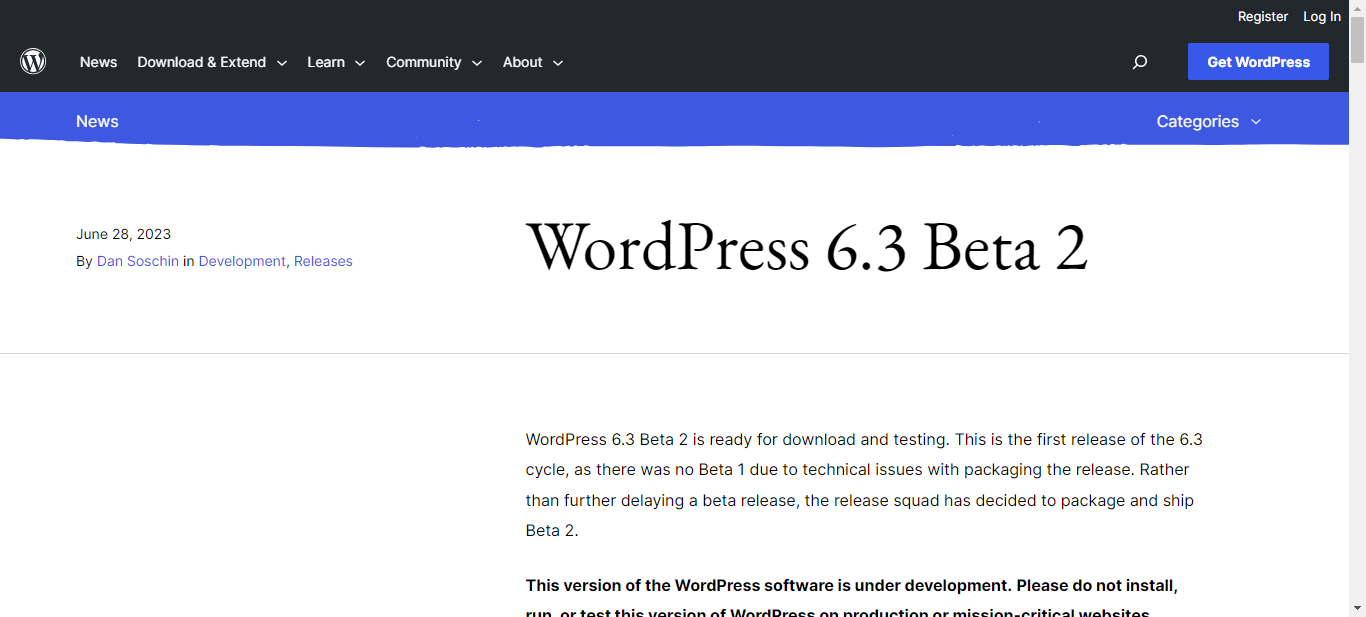1366x617 pixels.
Task: Click the WordPress logo icon
Action: [x=33, y=62]
